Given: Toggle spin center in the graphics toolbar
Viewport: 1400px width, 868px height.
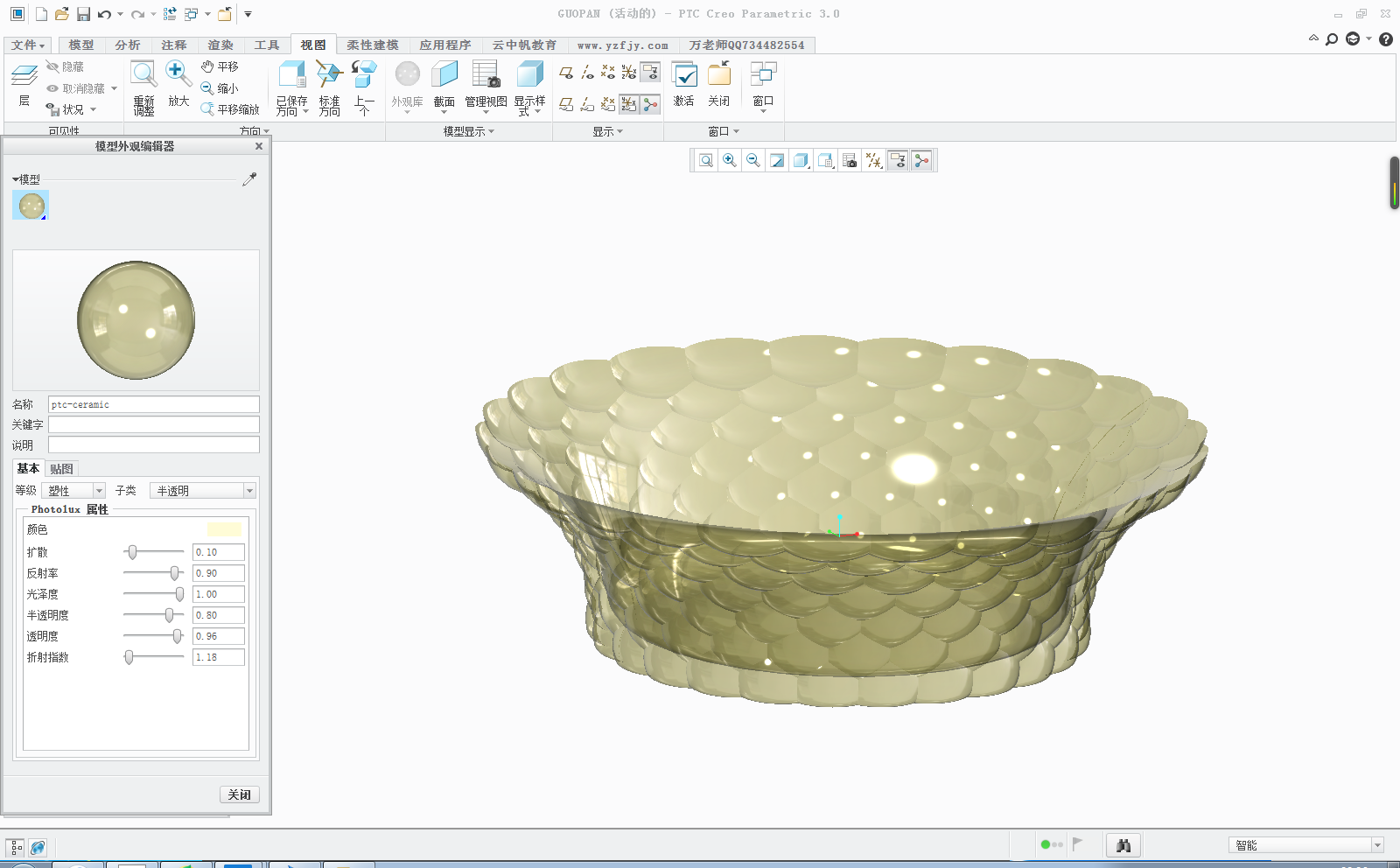Looking at the screenshot, I should [921, 160].
